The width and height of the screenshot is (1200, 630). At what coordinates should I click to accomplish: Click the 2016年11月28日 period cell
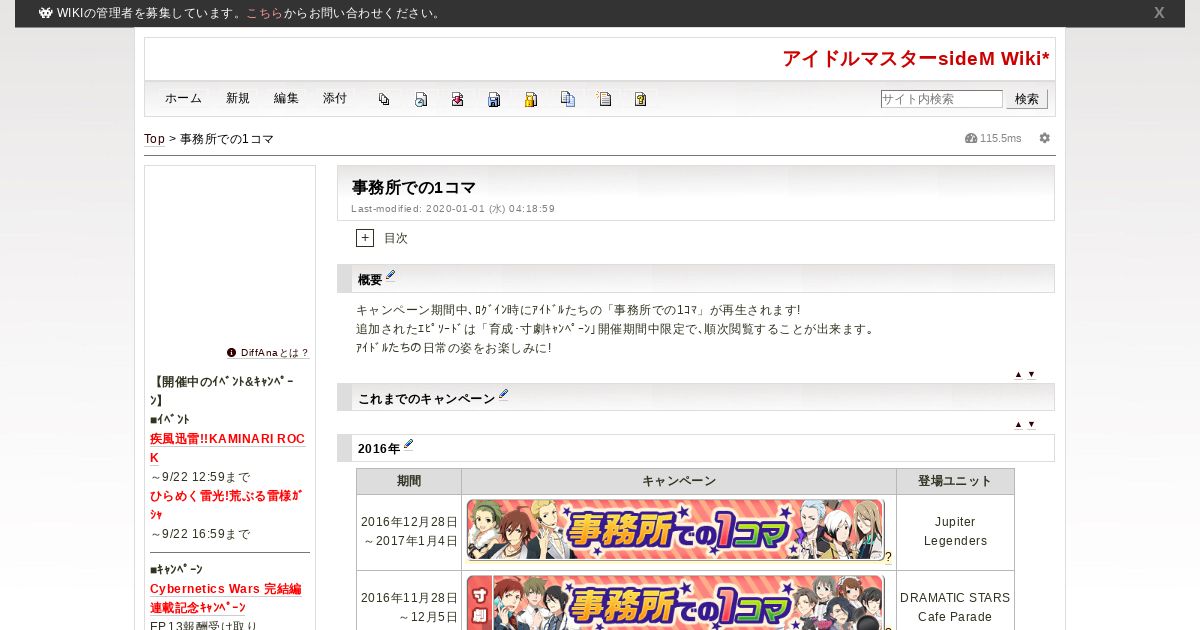409,601
